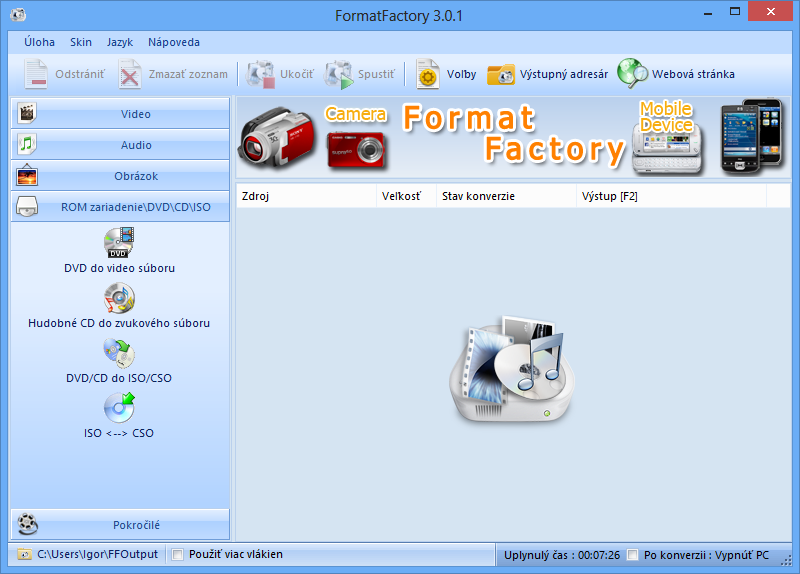Click the output folder icon in status bar
This screenshot has width=800, height=574.
pos(24,554)
